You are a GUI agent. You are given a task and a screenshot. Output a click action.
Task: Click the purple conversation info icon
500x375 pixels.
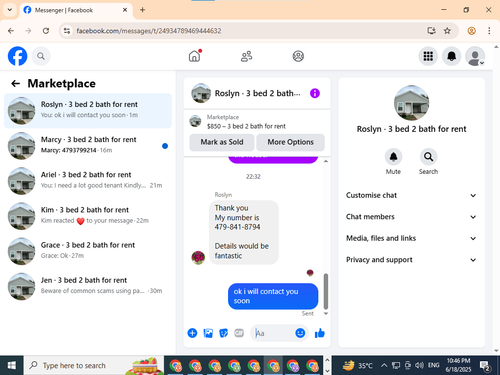coord(315,93)
